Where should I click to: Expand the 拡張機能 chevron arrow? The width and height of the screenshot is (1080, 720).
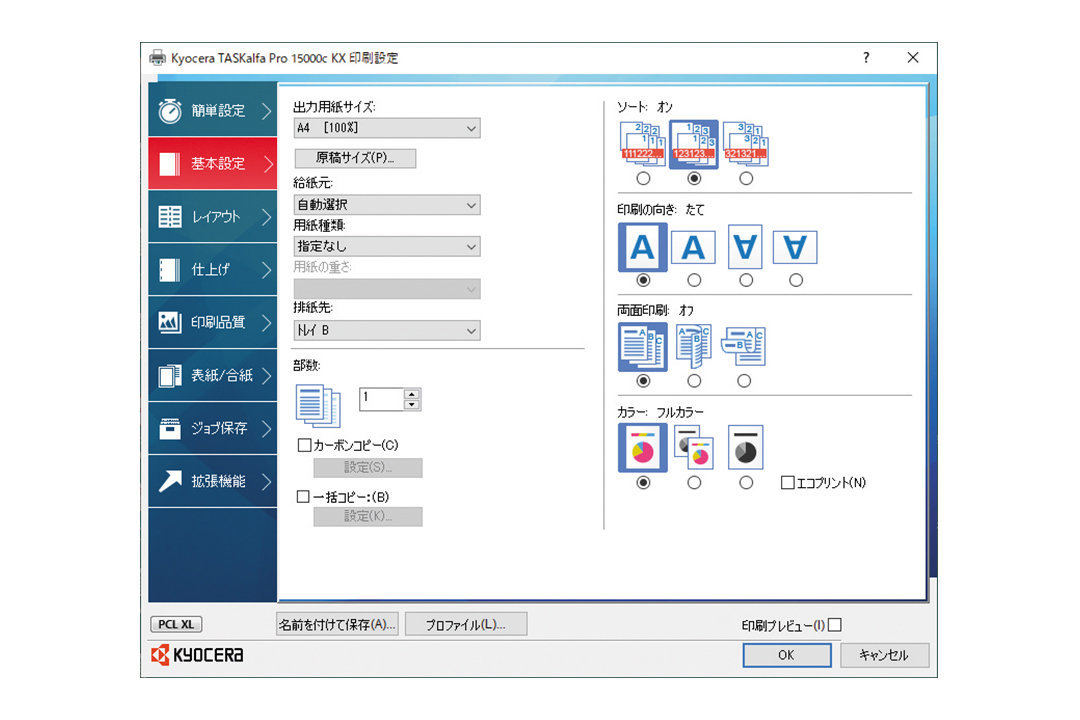pyautogui.click(x=267, y=481)
